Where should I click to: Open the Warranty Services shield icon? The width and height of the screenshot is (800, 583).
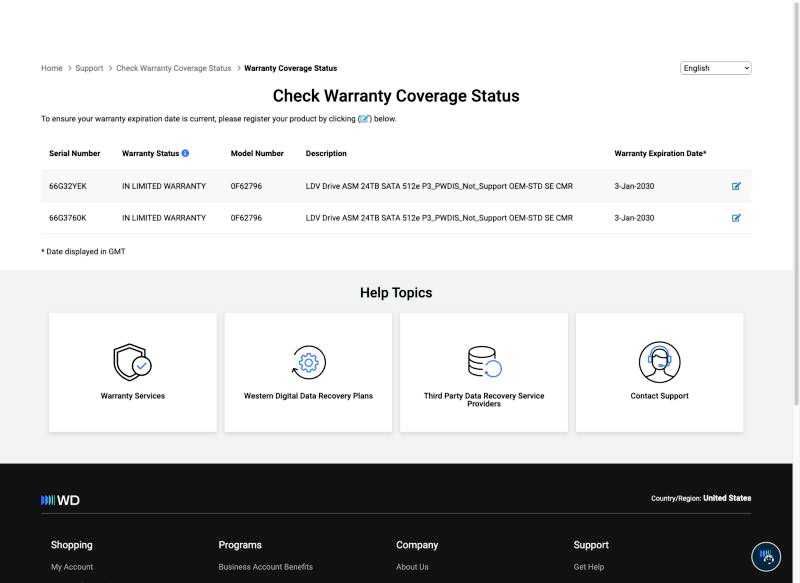click(132, 362)
